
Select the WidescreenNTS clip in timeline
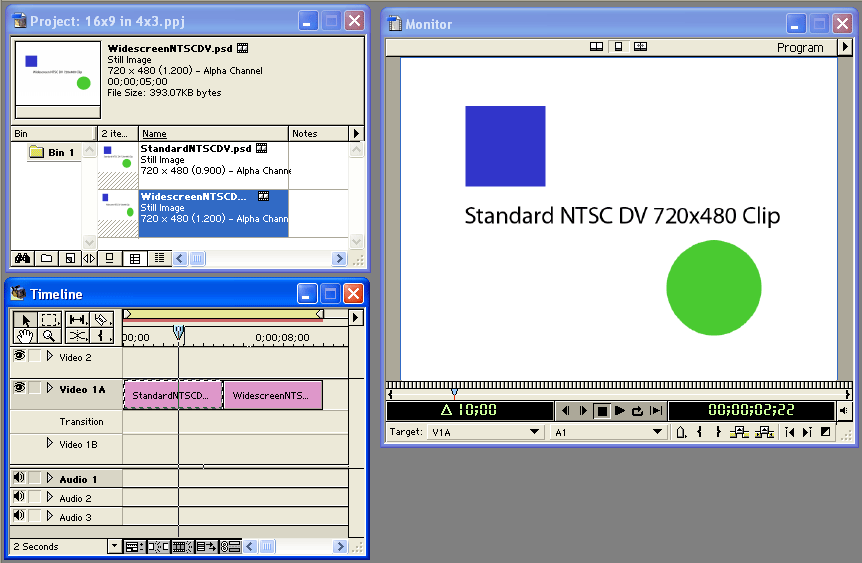click(x=272, y=395)
